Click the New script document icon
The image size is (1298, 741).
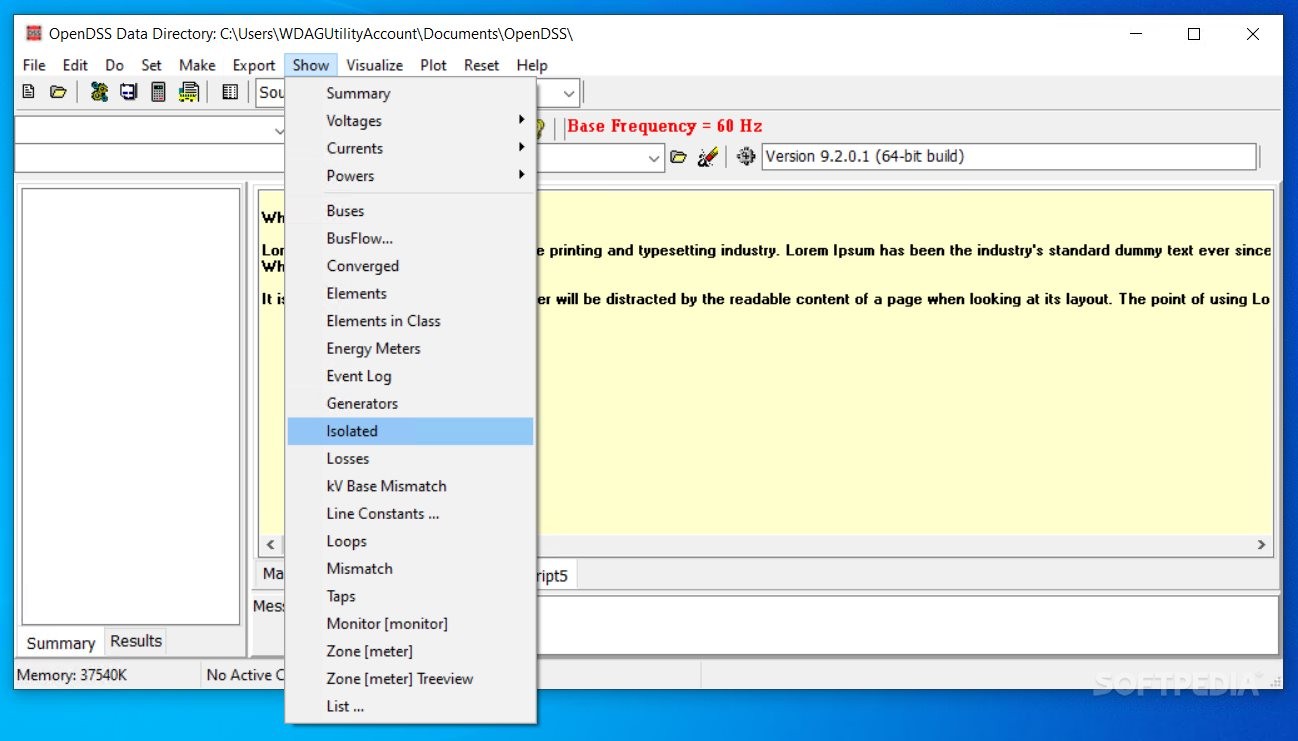[x=28, y=92]
